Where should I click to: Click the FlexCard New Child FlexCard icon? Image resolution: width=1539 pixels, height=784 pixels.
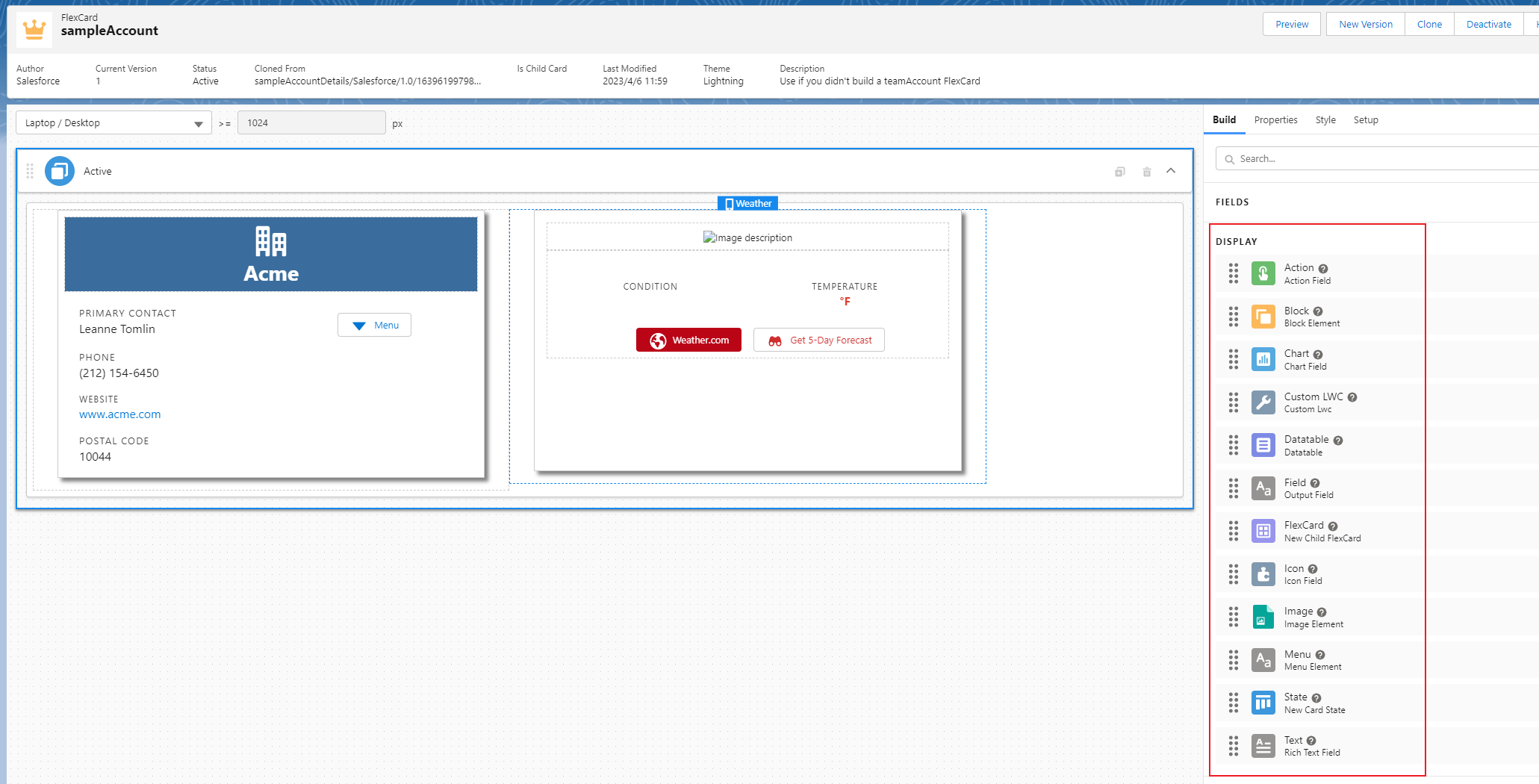pos(1263,531)
